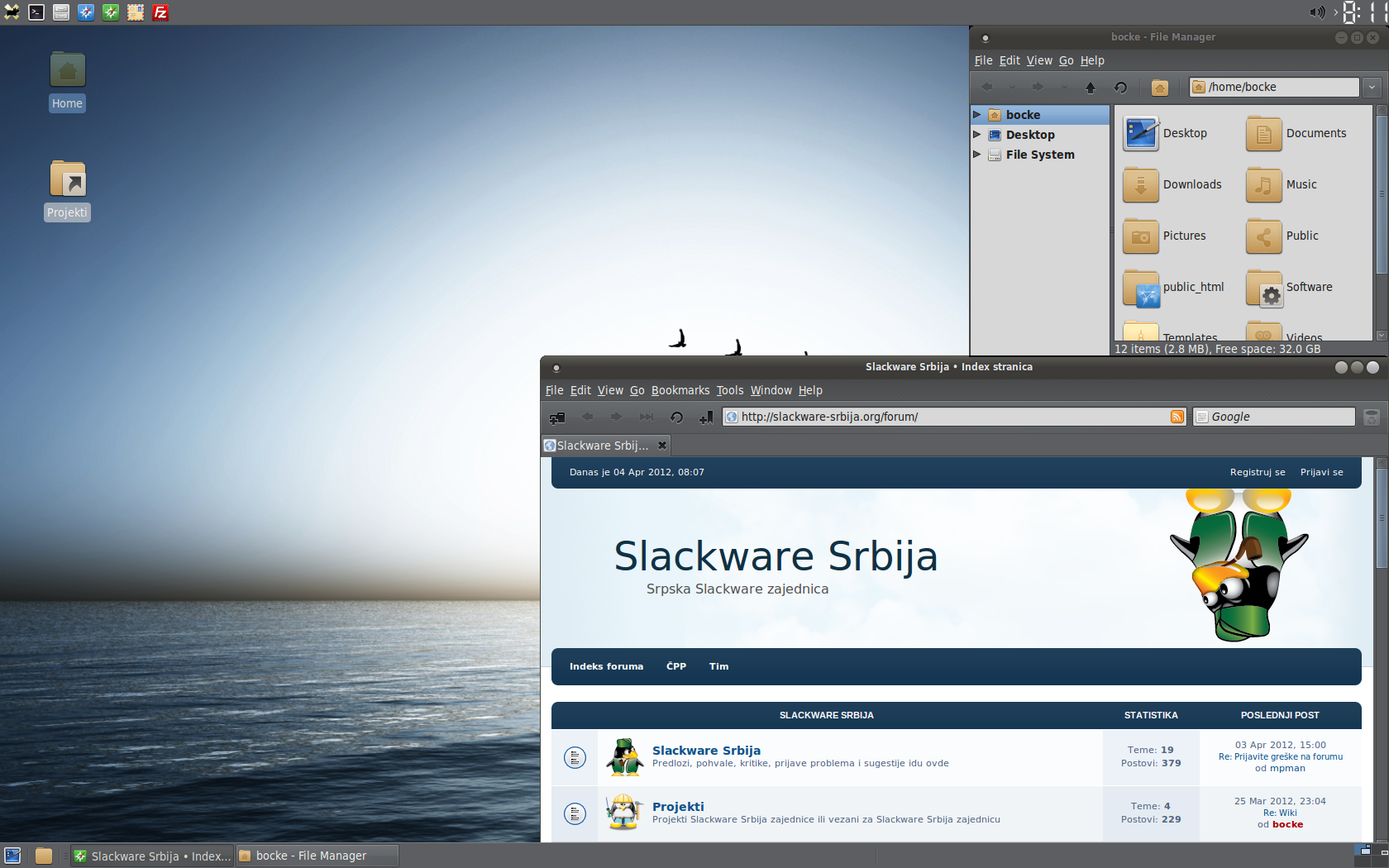Viewport: 1389px width, 868px height.
Task: Open FileZilla from the panel launcher
Action: 160,12
